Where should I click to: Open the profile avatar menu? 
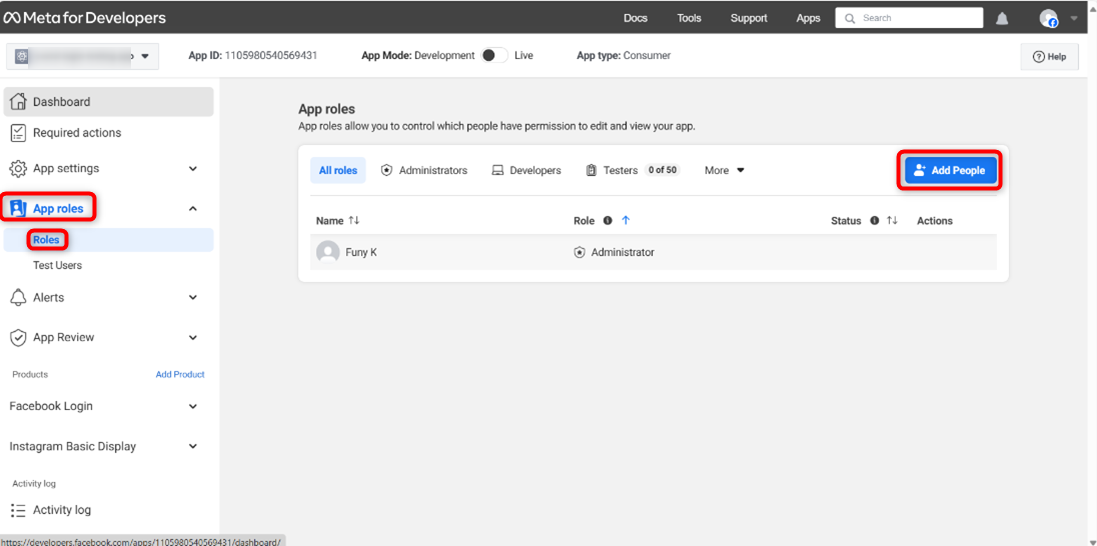tap(1048, 18)
